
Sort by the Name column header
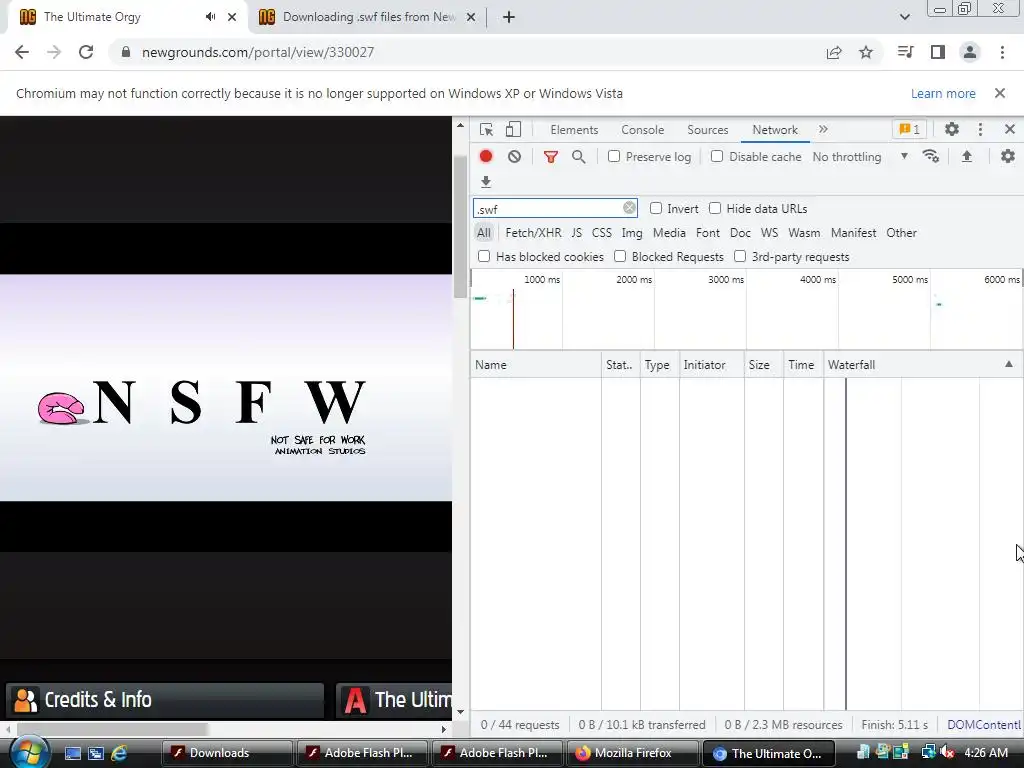coord(536,364)
